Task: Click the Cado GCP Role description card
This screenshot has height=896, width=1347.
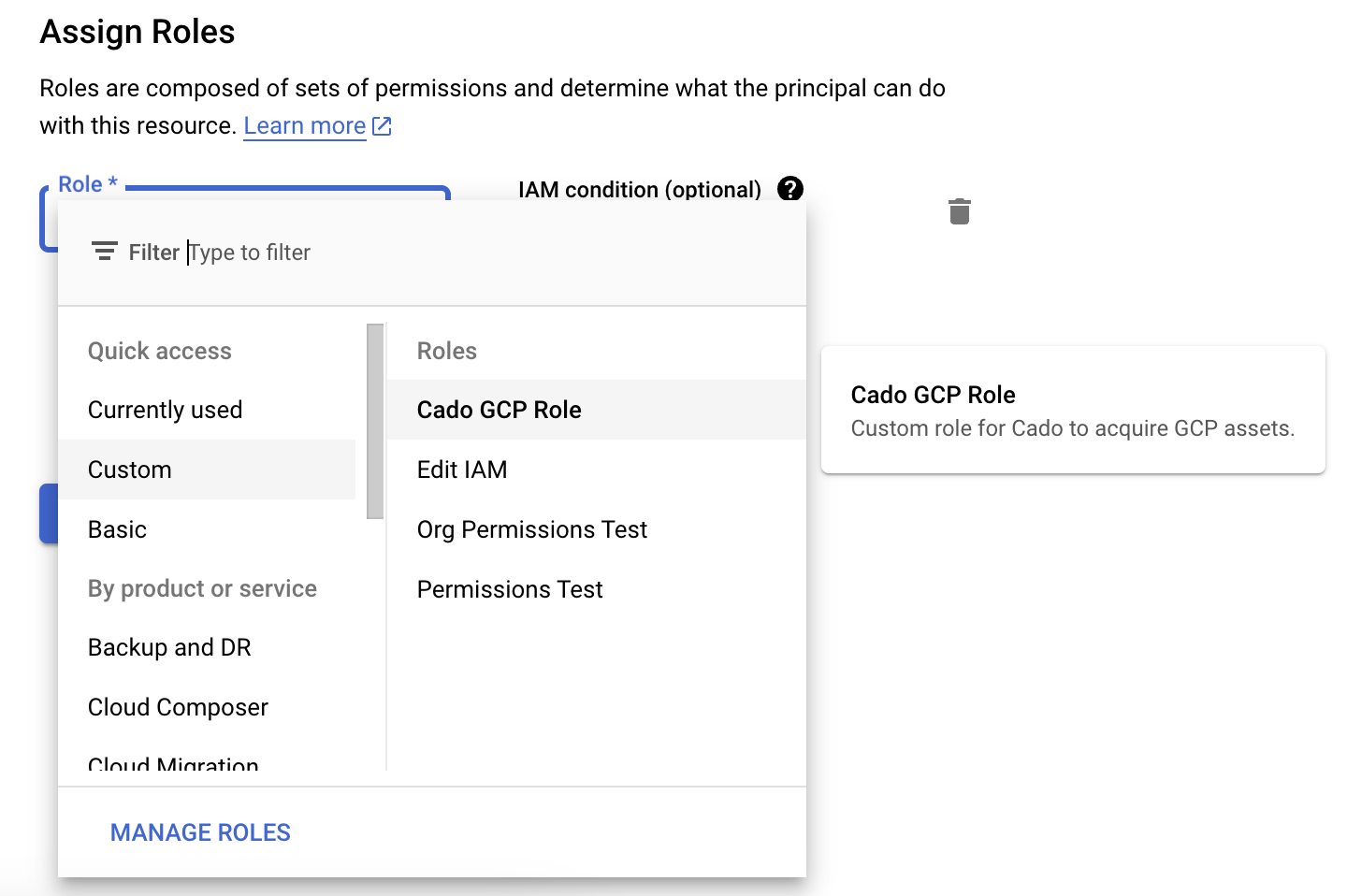Action: tap(1073, 410)
